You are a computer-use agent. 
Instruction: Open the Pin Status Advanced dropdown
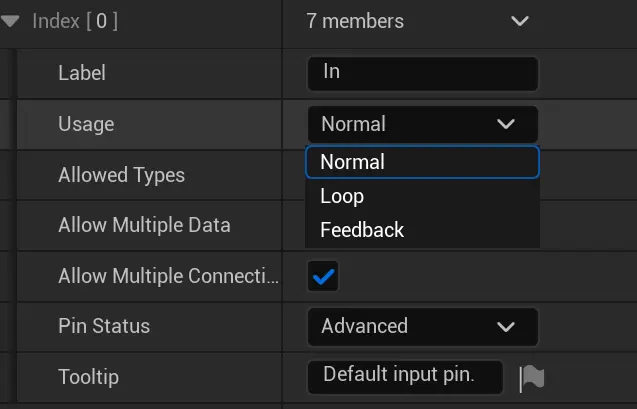click(x=422, y=326)
